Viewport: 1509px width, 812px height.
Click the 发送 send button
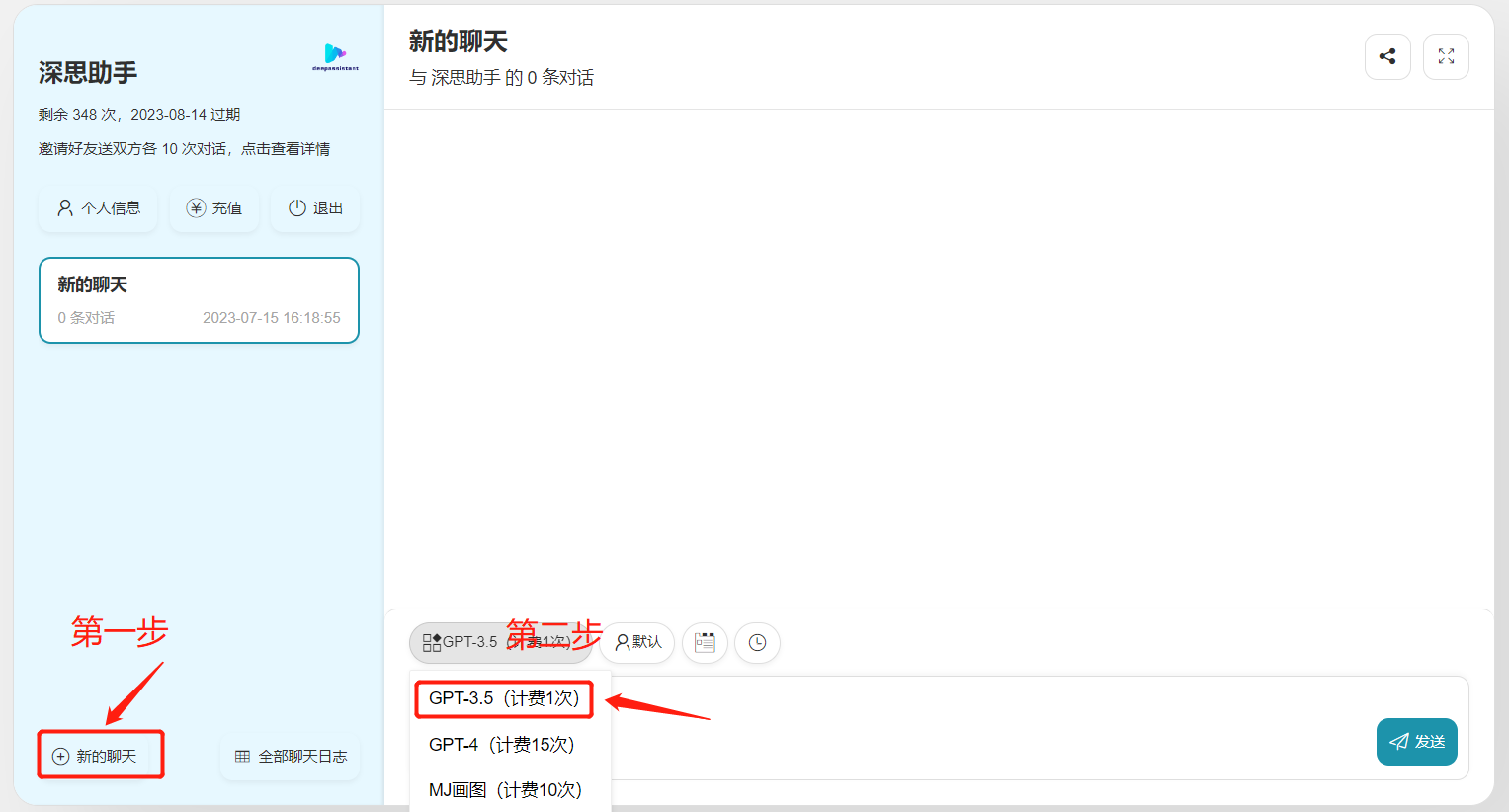1417,742
